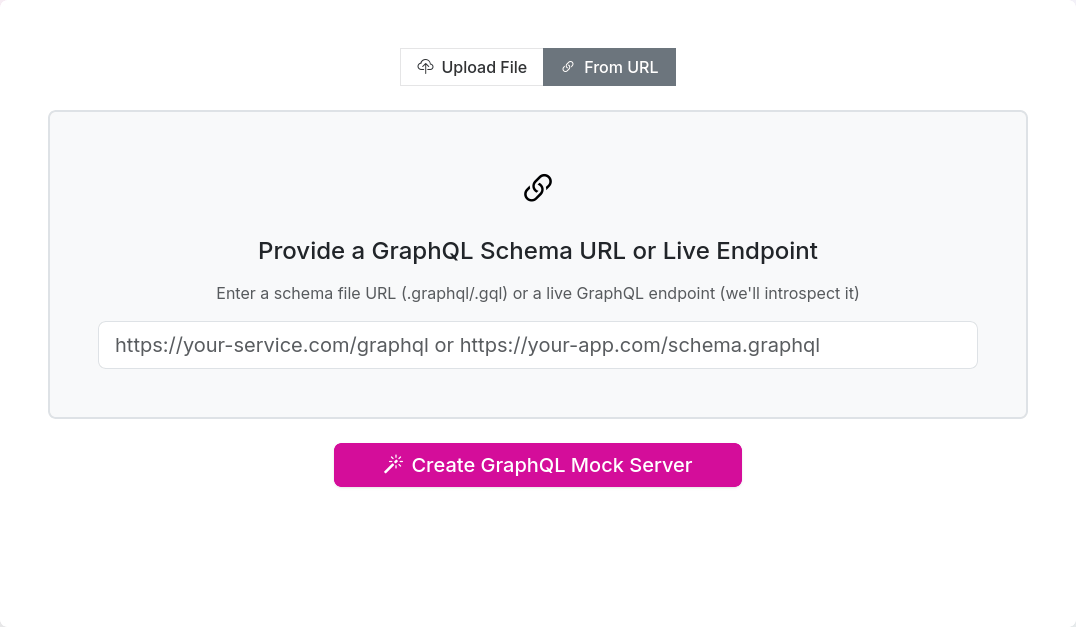Click the chain link icon on From URL tab
1076x627 pixels.
[568, 66]
